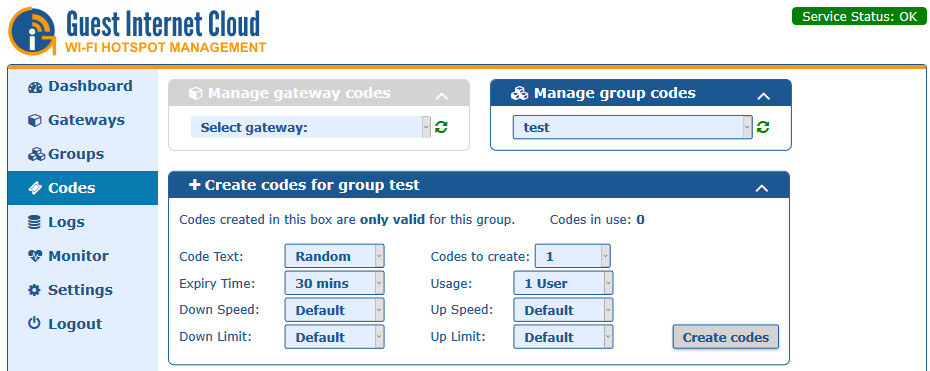Click plus icon in Create codes header

(x=194, y=185)
